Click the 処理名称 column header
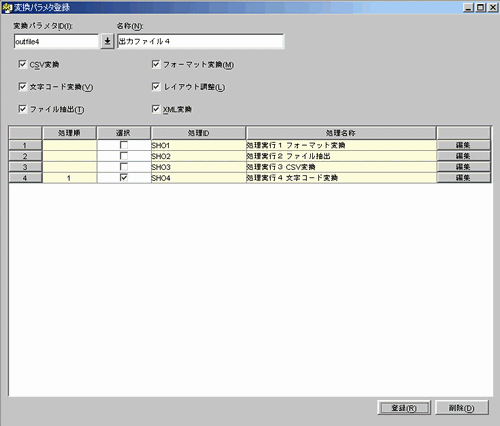 click(341, 133)
